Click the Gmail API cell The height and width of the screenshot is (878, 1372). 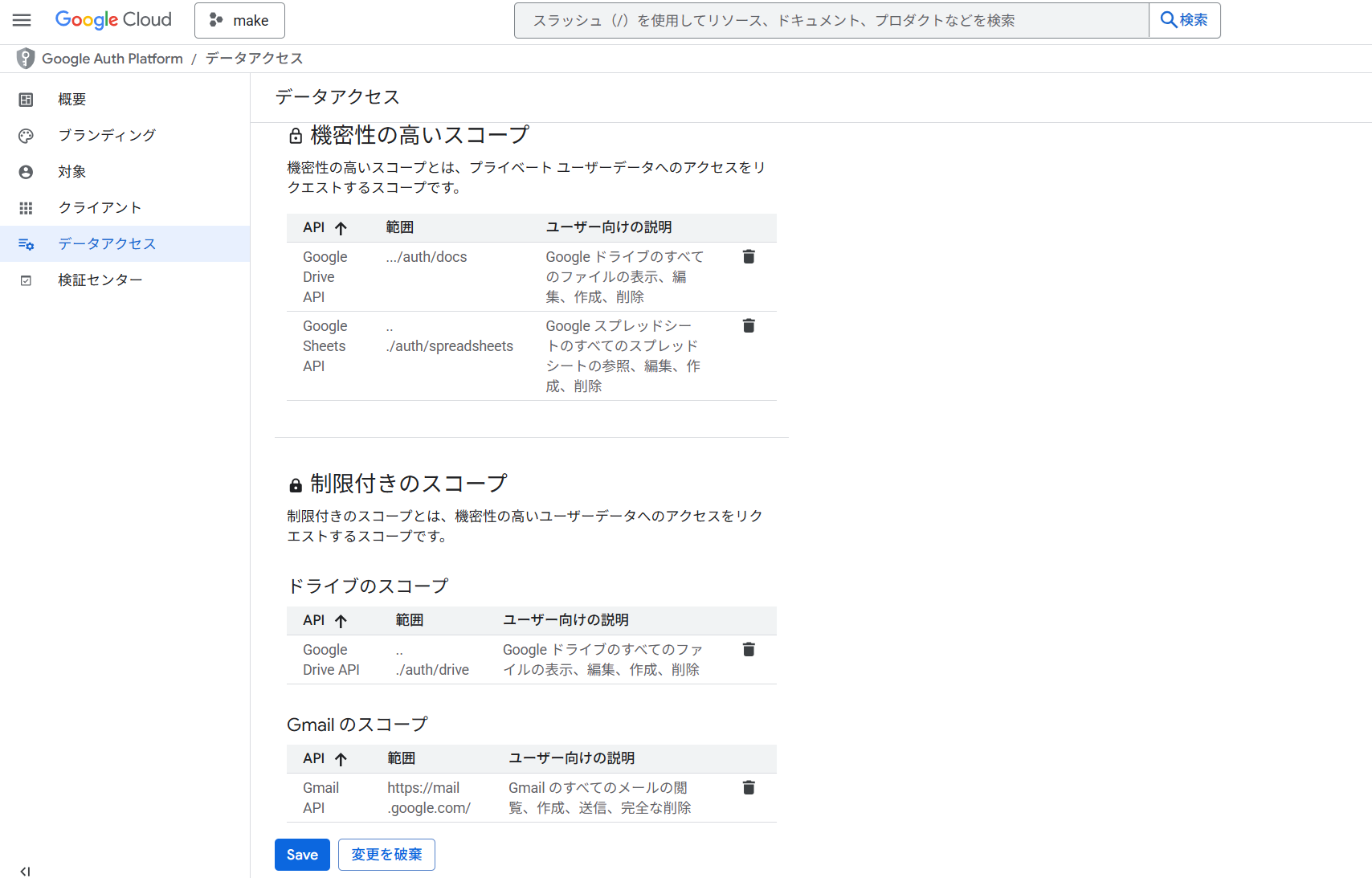click(321, 798)
